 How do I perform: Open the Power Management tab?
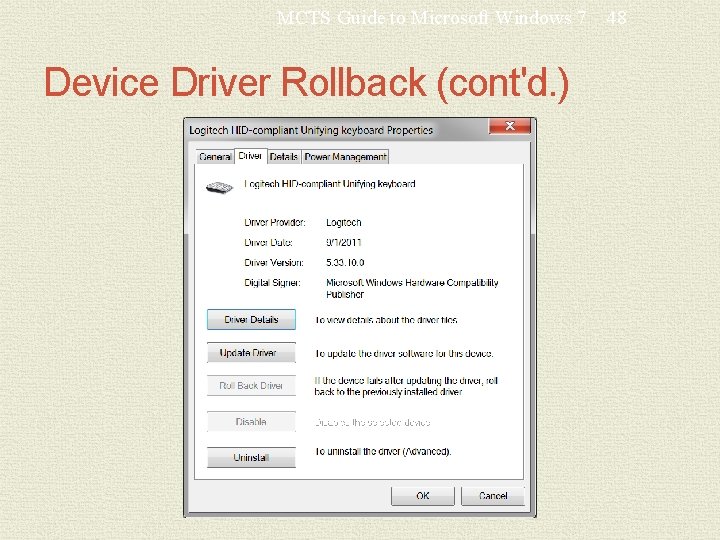345,157
